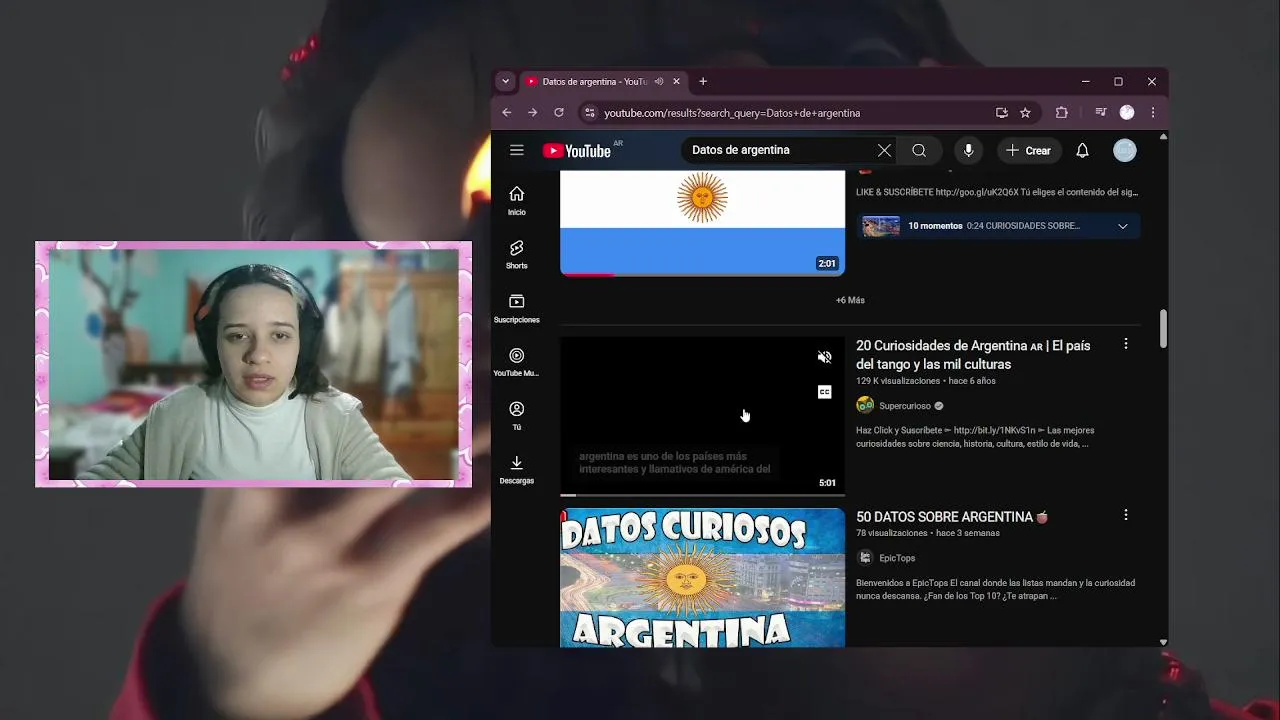Viewport: 1280px width, 720px height.
Task: Open the YouTube account avatar menu
Action: tap(1125, 150)
